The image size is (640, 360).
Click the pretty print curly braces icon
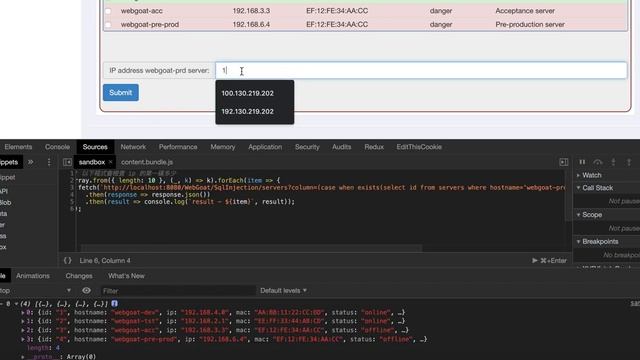67,260
